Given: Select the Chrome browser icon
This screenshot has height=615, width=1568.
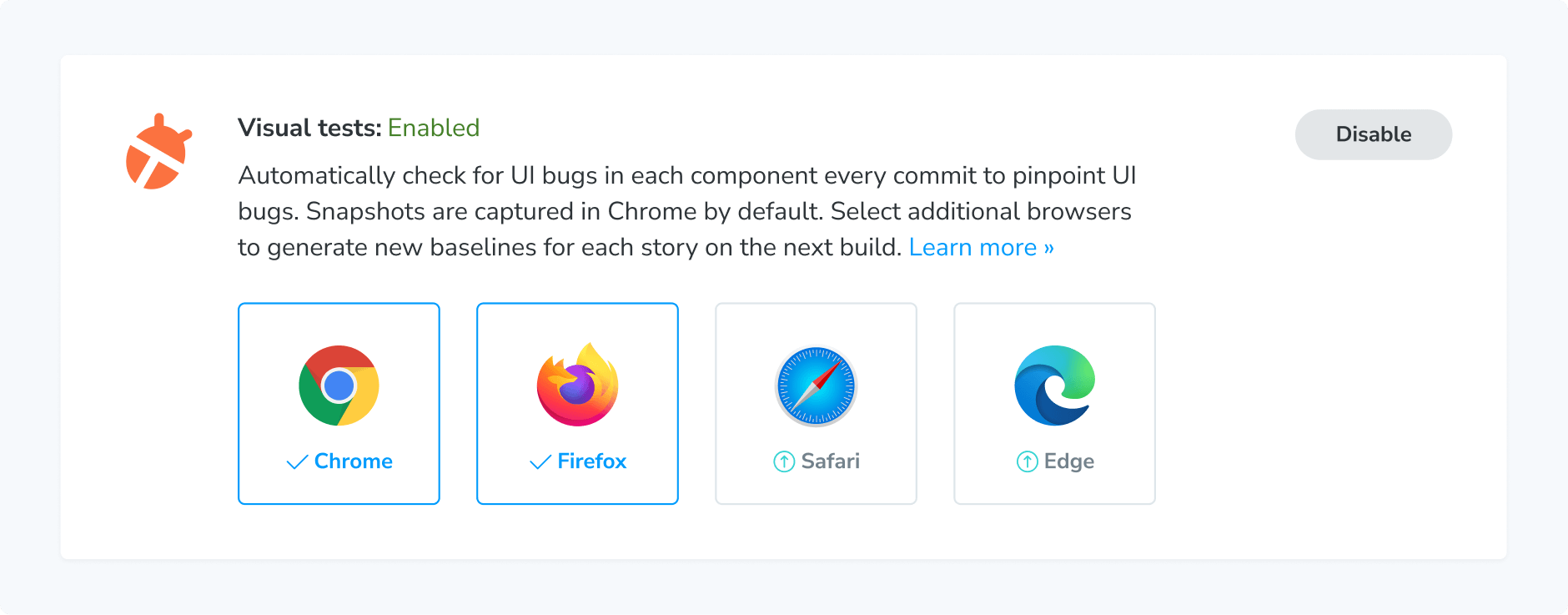Looking at the screenshot, I should (x=339, y=386).
